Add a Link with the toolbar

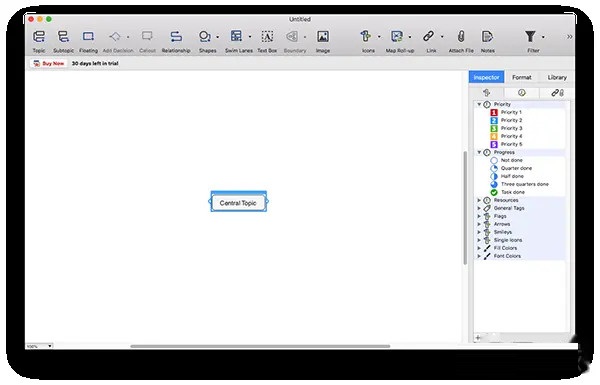429,37
